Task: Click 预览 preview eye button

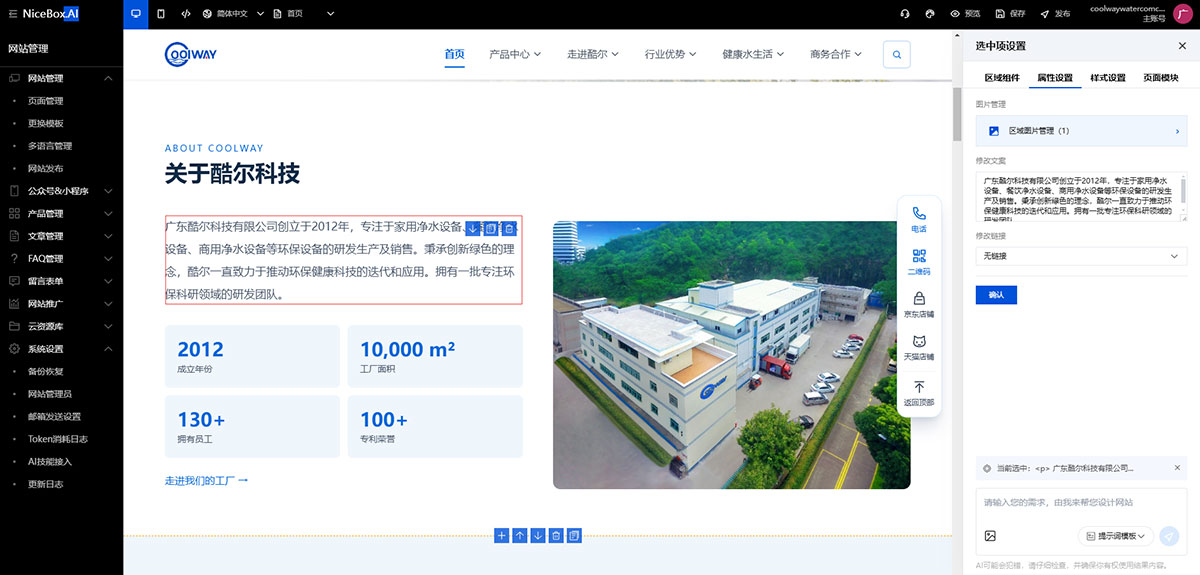Action: (964, 14)
